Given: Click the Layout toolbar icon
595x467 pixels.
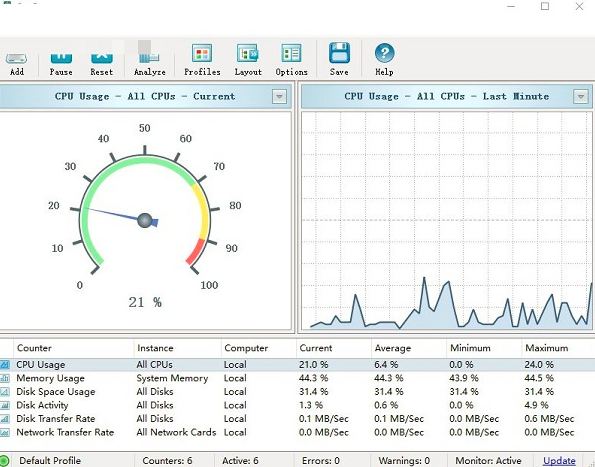Looking at the screenshot, I should coord(248,53).
